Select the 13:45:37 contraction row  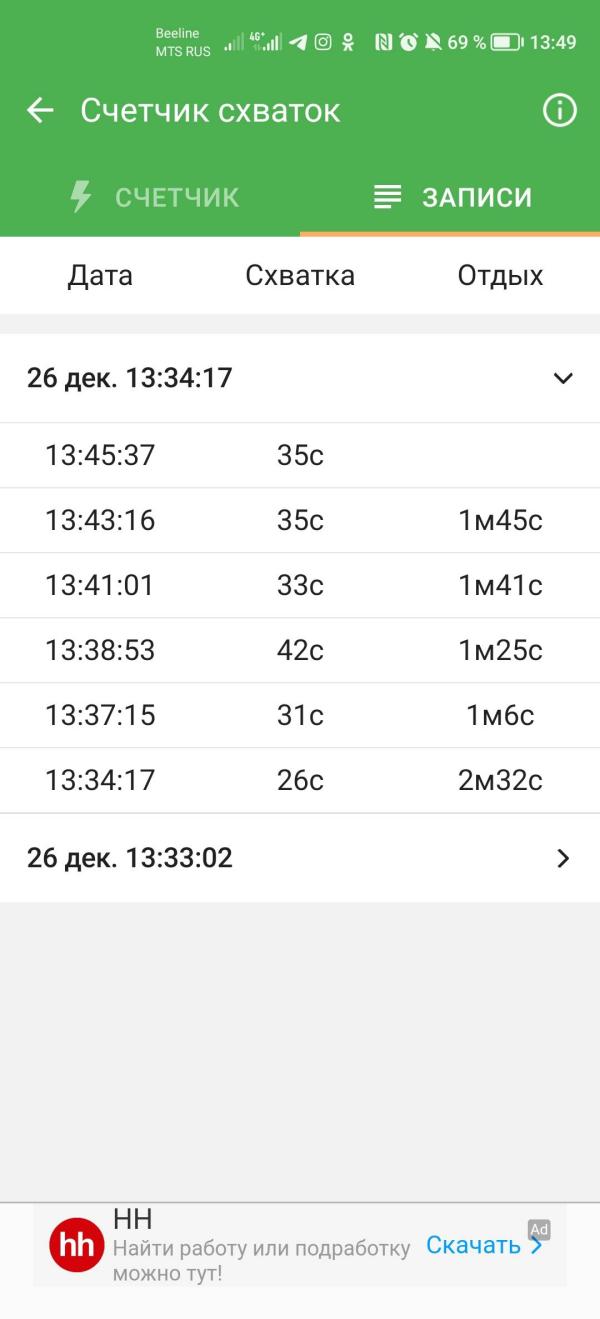(x=300, y=456)
